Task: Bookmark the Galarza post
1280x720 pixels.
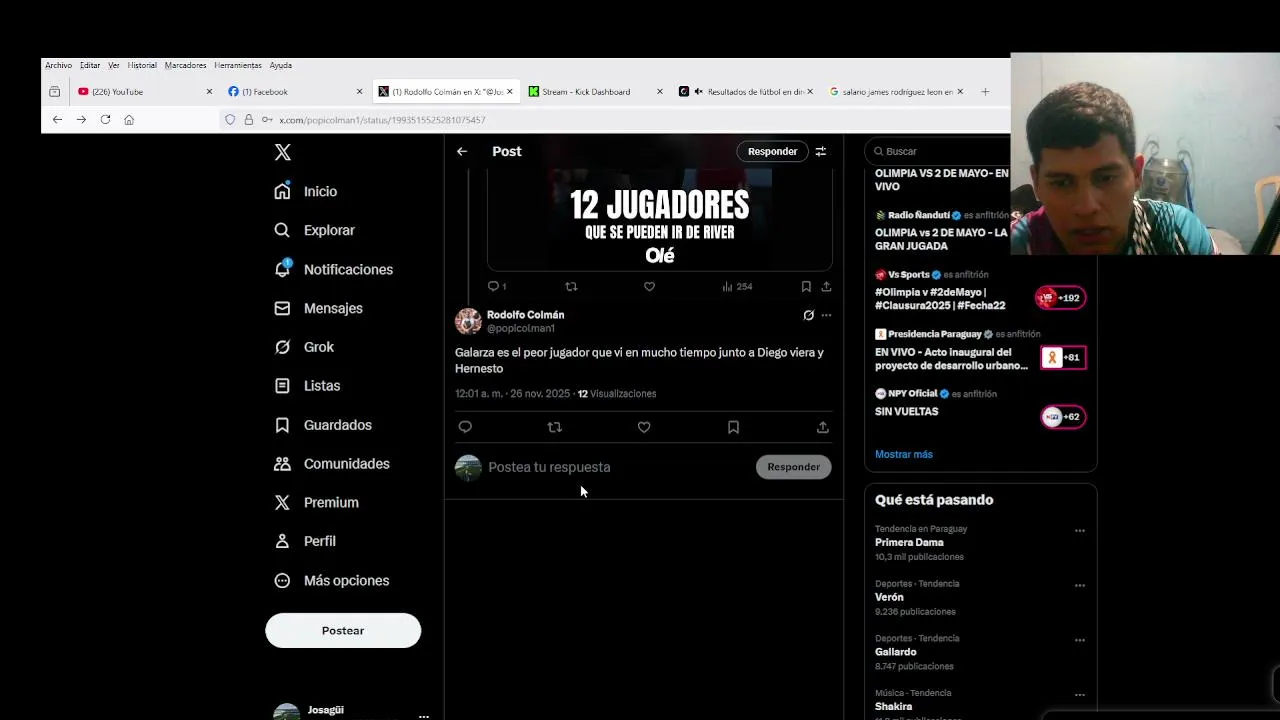Action: point(733,427)
